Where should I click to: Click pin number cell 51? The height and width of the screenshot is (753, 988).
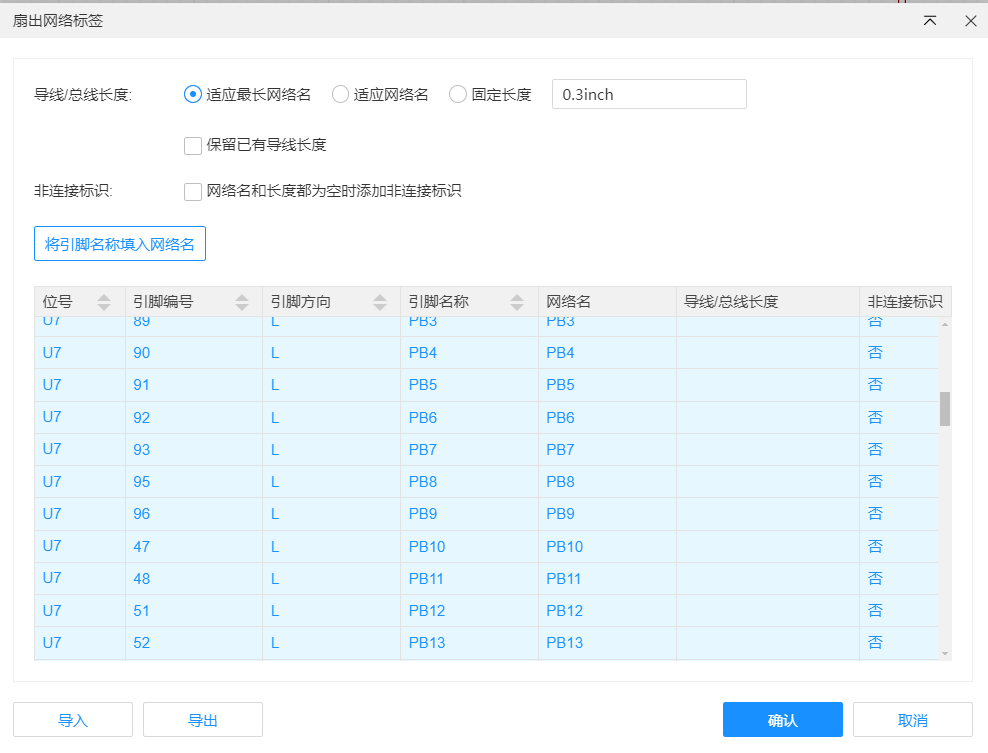click(194, 611)
